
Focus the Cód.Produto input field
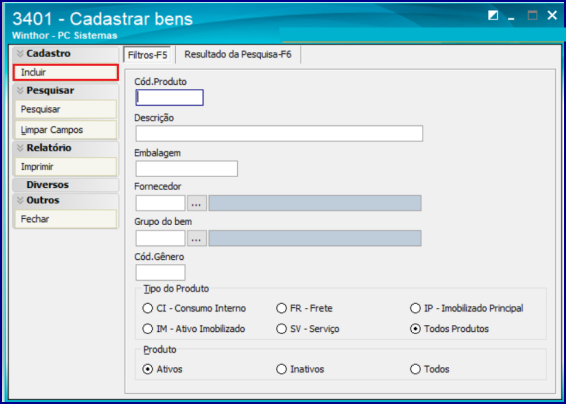click(170, 97)
